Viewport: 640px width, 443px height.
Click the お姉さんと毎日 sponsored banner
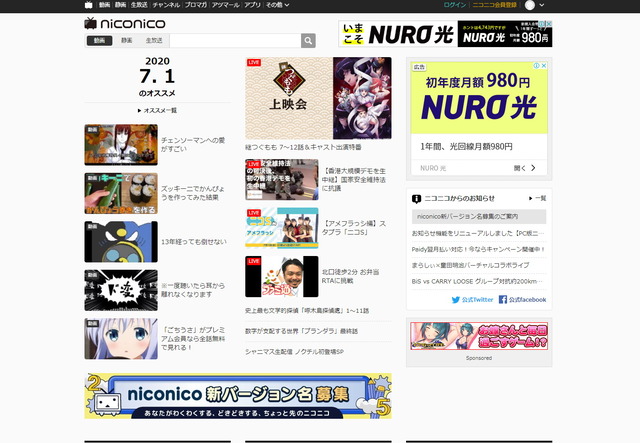(479, 336)
